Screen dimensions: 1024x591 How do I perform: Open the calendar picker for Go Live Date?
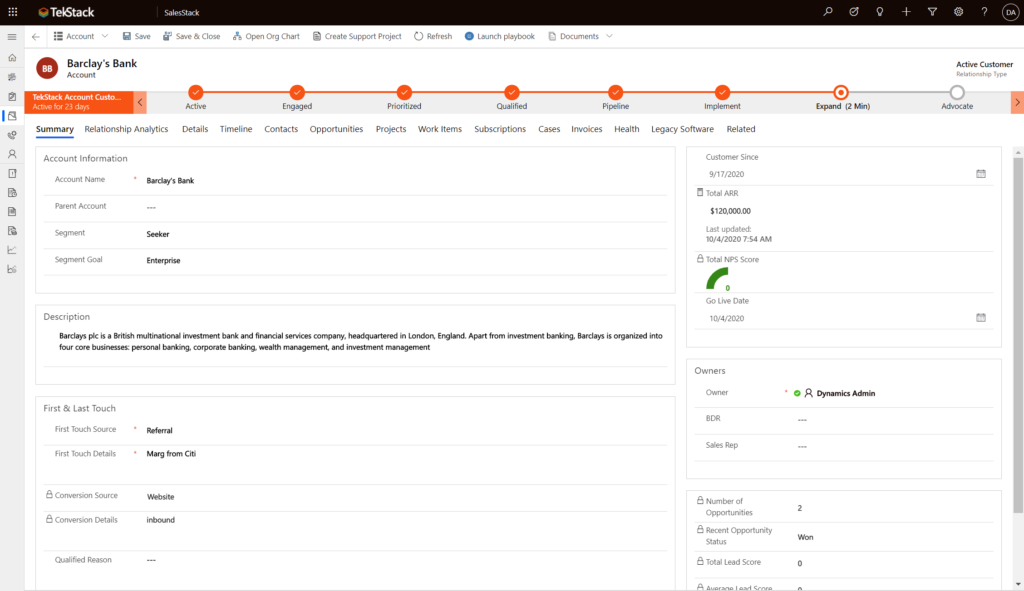coord(981,317)
